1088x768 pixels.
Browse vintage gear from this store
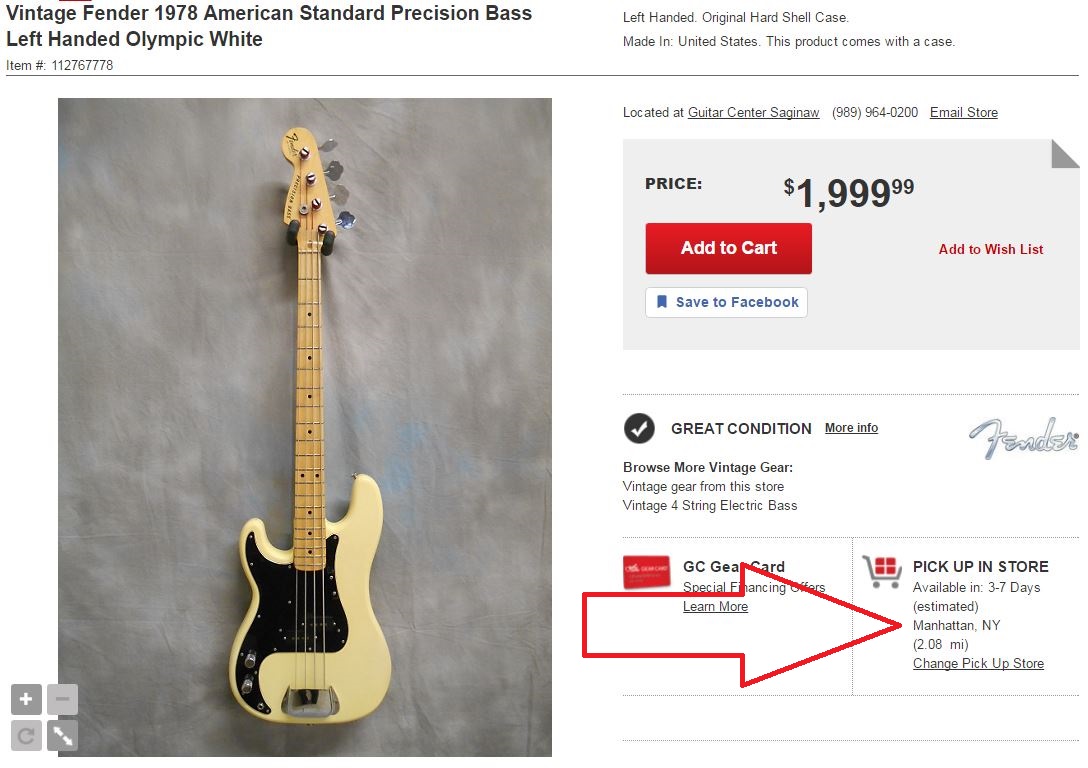[x=704, y=486]
